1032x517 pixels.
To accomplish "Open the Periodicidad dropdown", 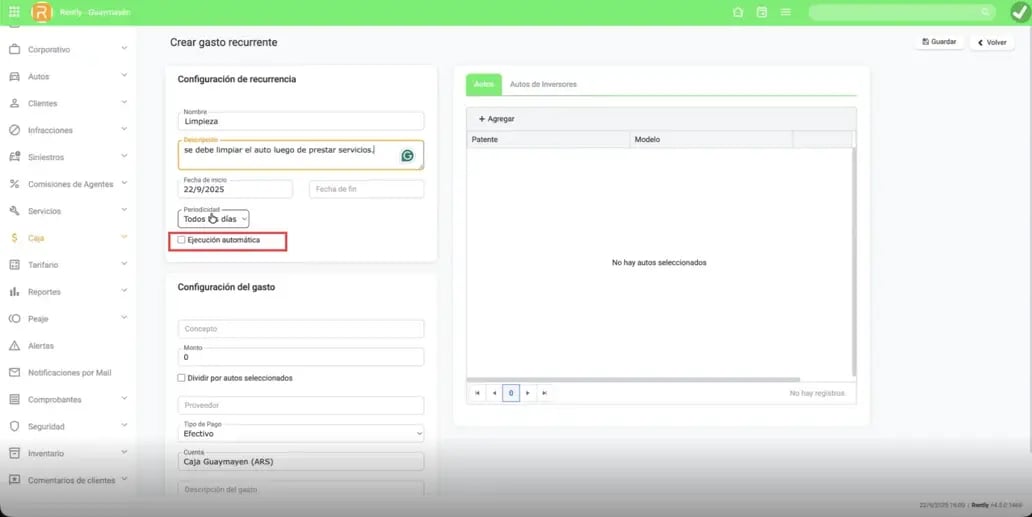I will [x=214, y=218].
